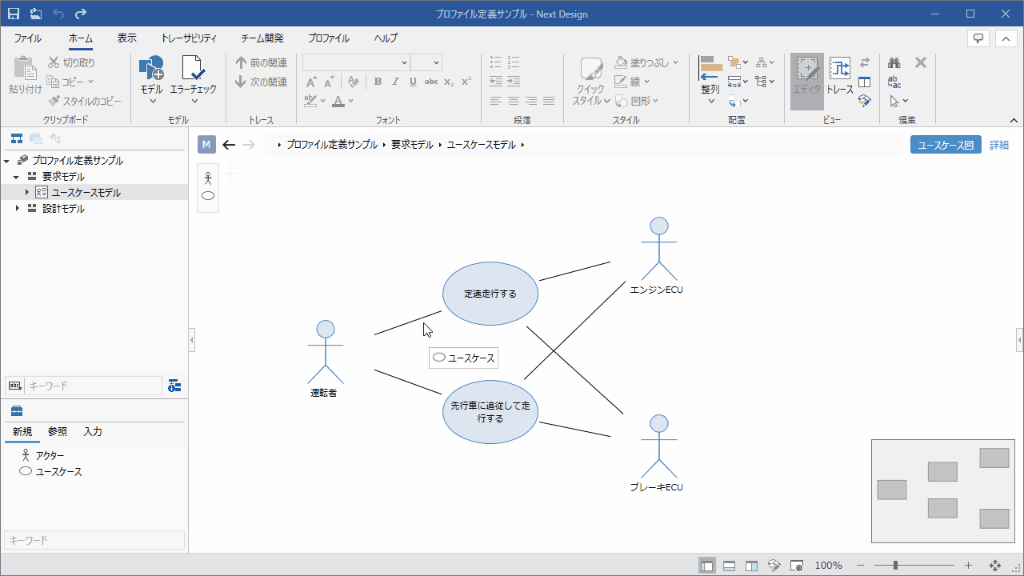The height and width of the screenshot is (576, 1024).
Task: Click the M model badge in breadcrumb bar
Action: [x=206, y=144]
